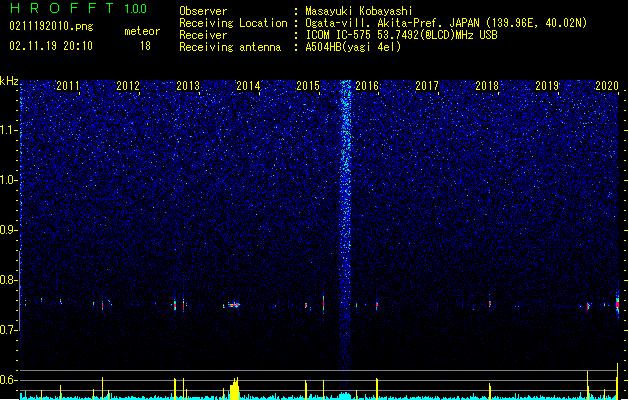
Task: Click the 2020 time axis label
Action: tap(607, 86)
